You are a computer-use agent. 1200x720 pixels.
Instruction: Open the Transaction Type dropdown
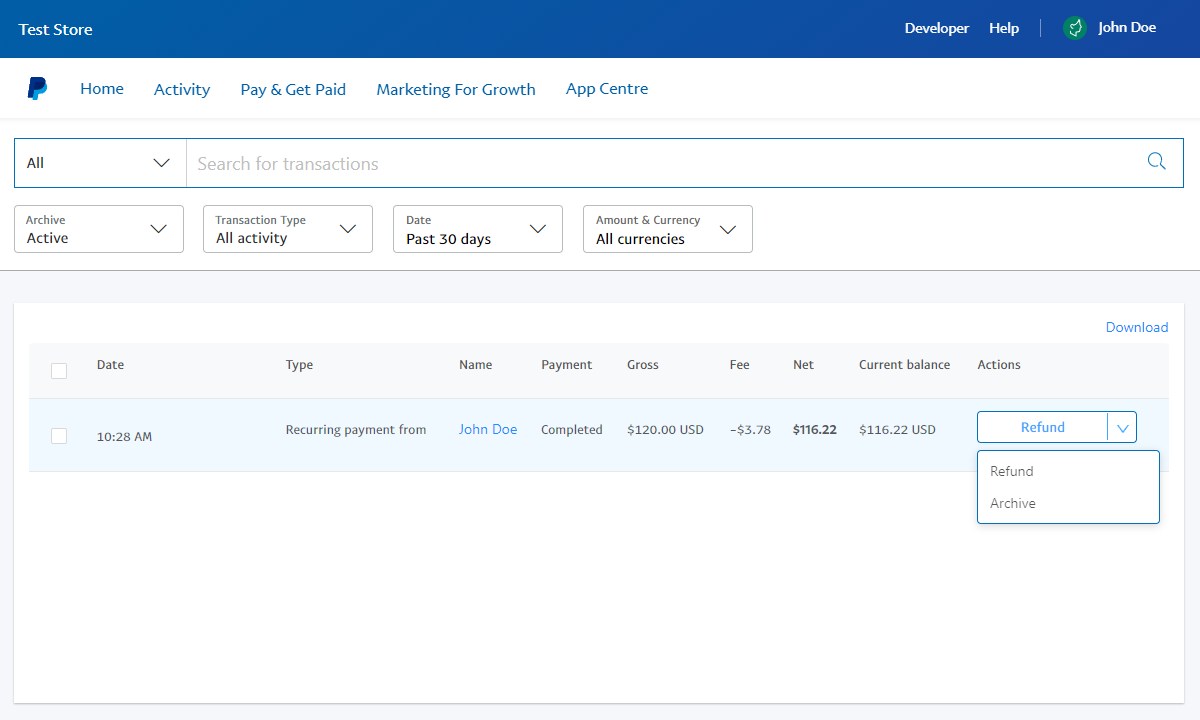pos(287,229)
